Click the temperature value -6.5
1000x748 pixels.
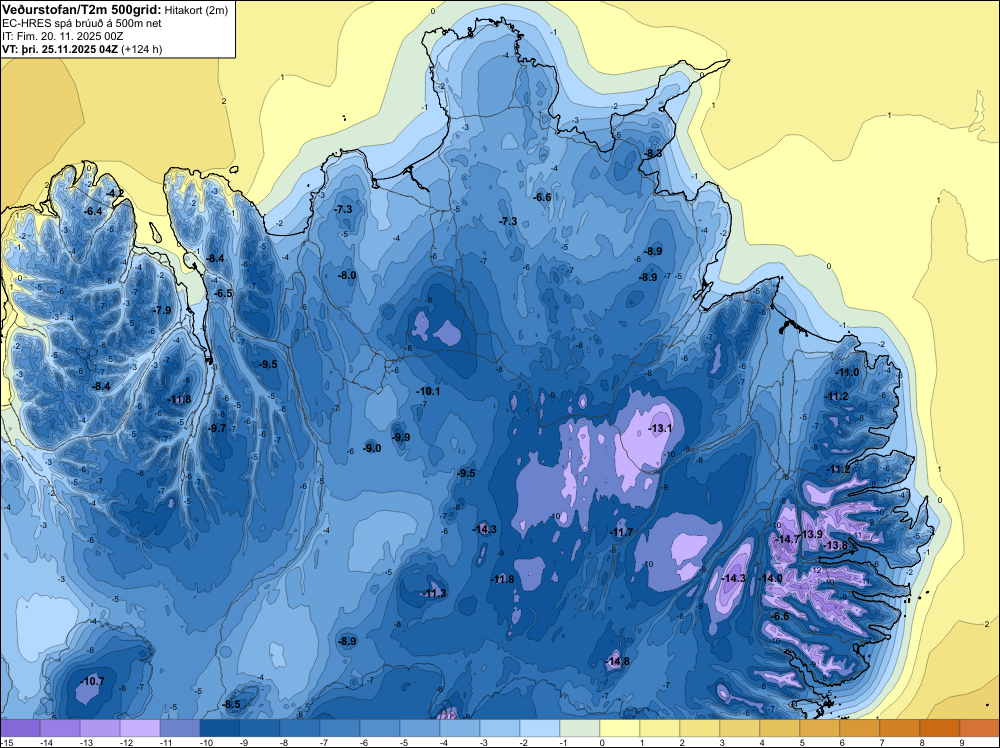224,294
